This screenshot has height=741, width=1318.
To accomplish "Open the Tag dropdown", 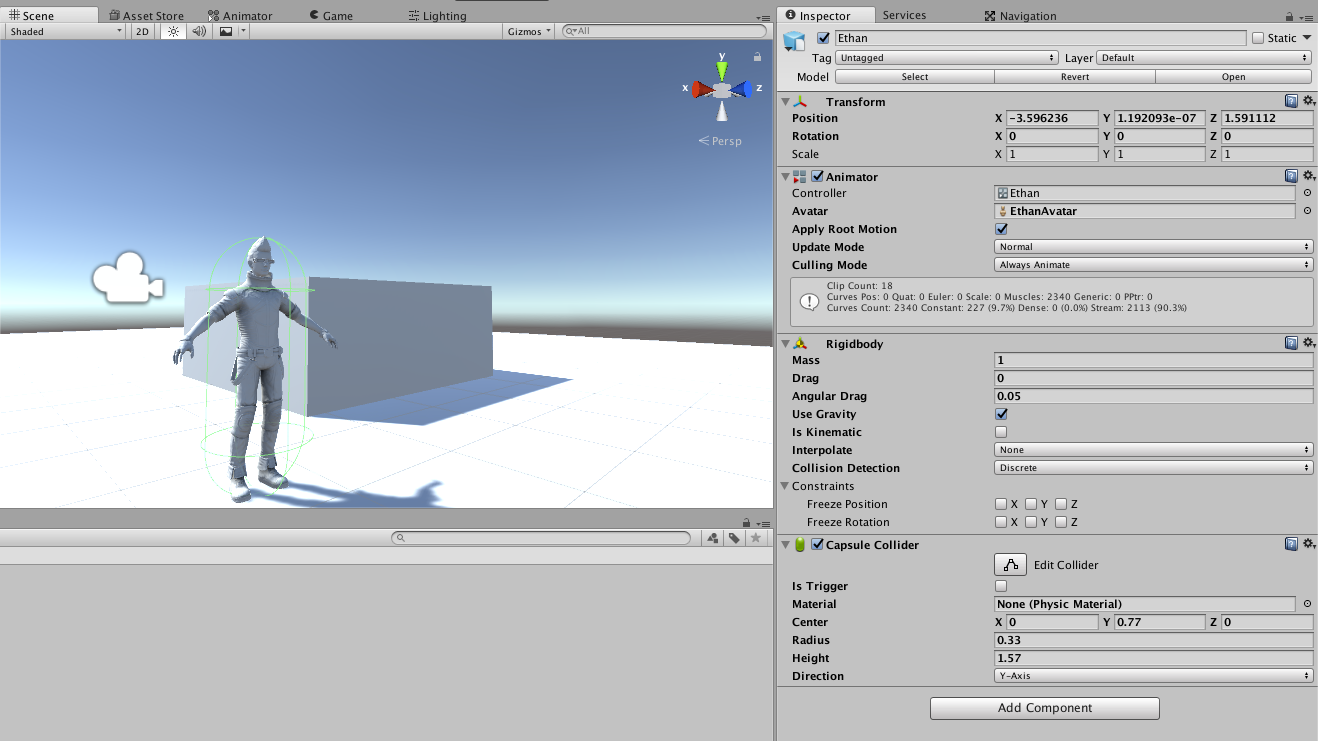I will click(x=947, y=58).
